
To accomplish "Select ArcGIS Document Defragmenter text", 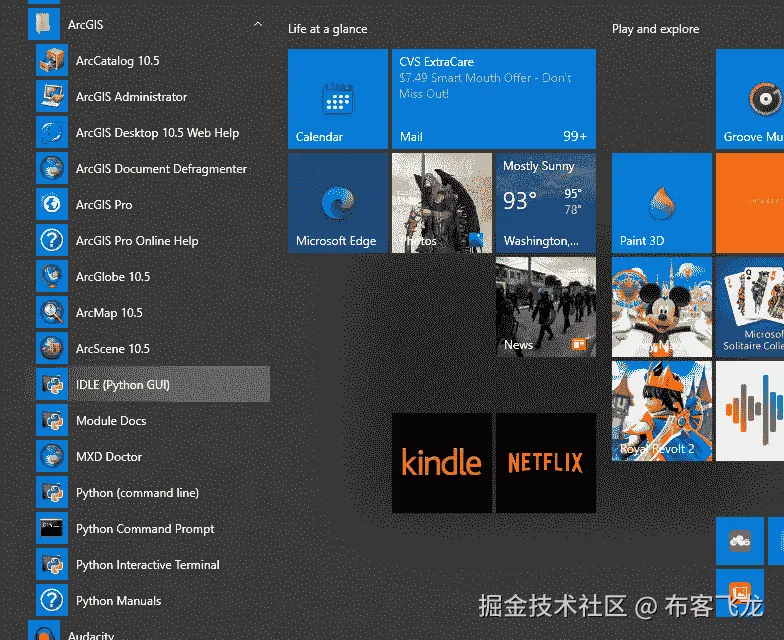I will (162, 169).
